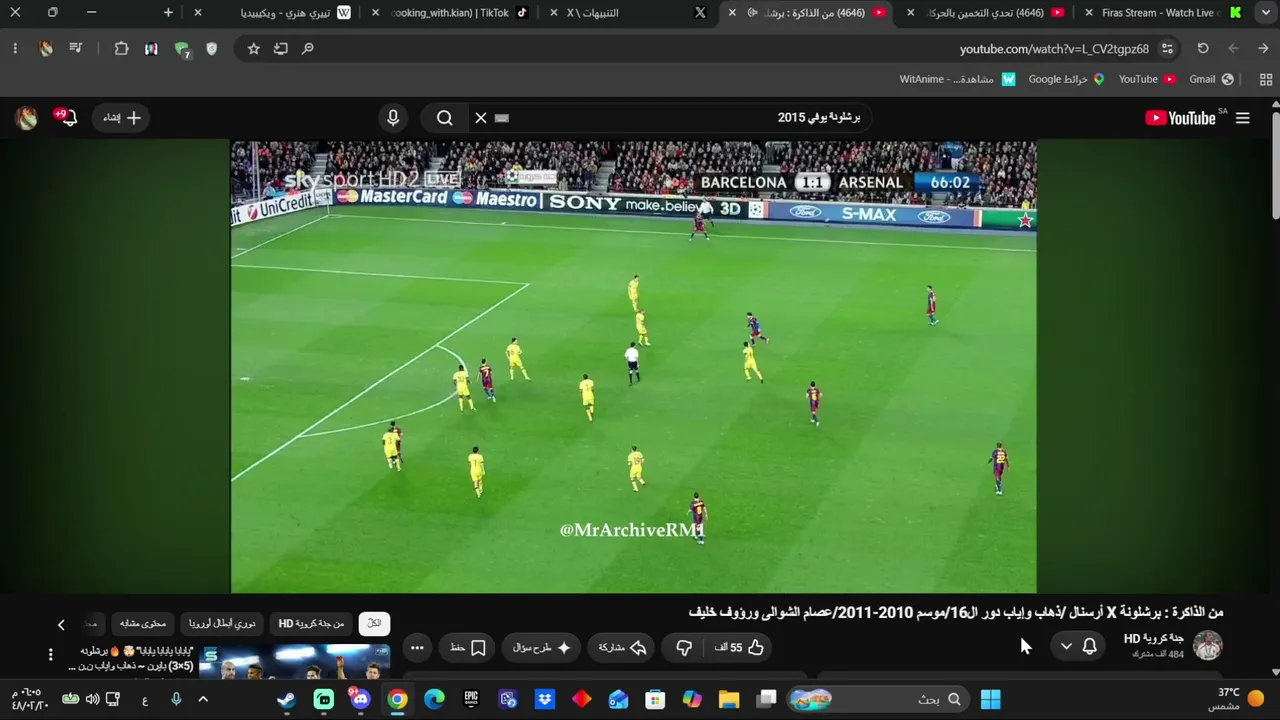Viewport: 1280px width, 720px height.
Task: Select the الكل filter chip
Action: point(375,624)
